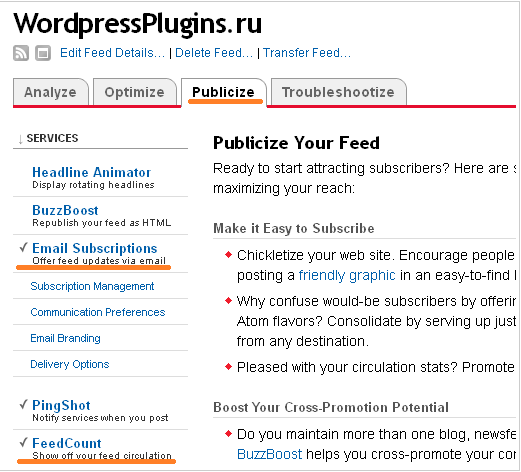521x472 pixels.
Task: Click the RSS feed icon
Action: pyautogui.click(x=21, y=53)
